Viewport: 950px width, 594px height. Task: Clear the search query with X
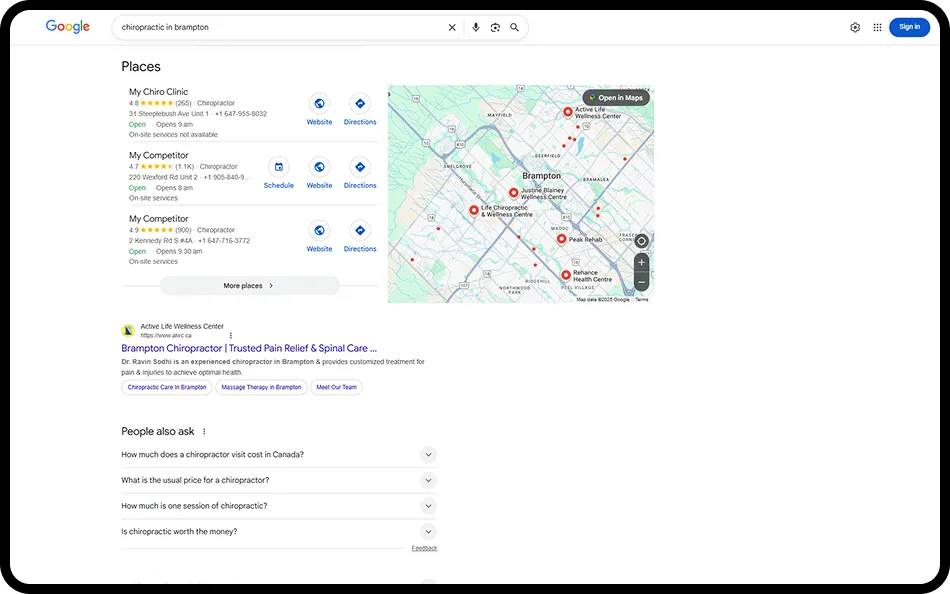point(452,27)
